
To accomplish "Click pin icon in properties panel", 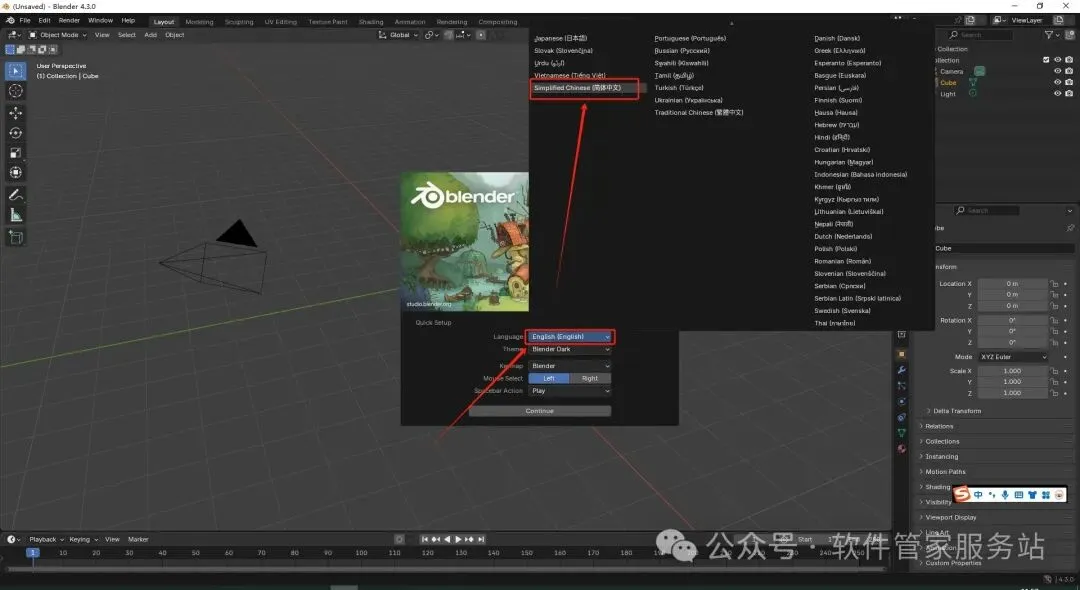I will pos(1070,228).
